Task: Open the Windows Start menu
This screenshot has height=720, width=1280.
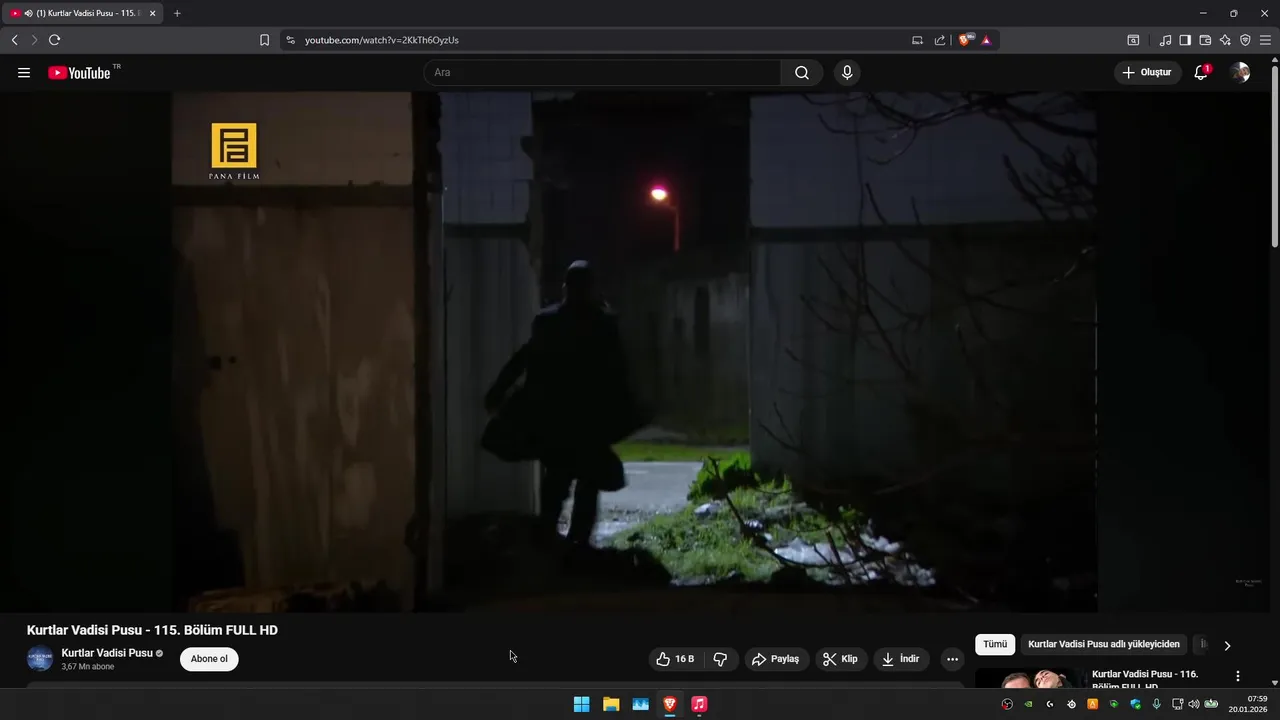Action: tap(581, 704)
